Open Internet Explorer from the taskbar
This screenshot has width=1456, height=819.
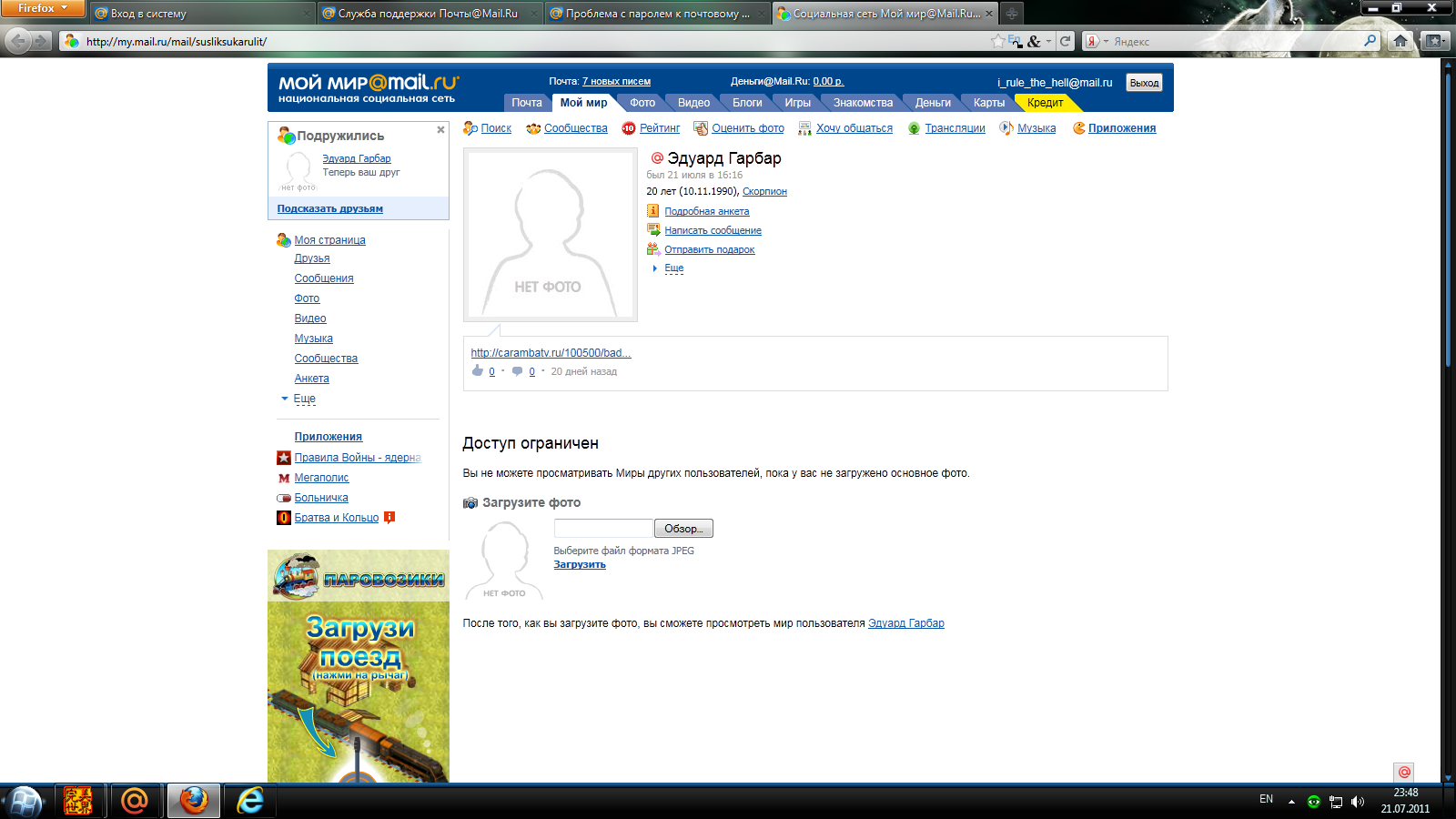coord(249,801)
